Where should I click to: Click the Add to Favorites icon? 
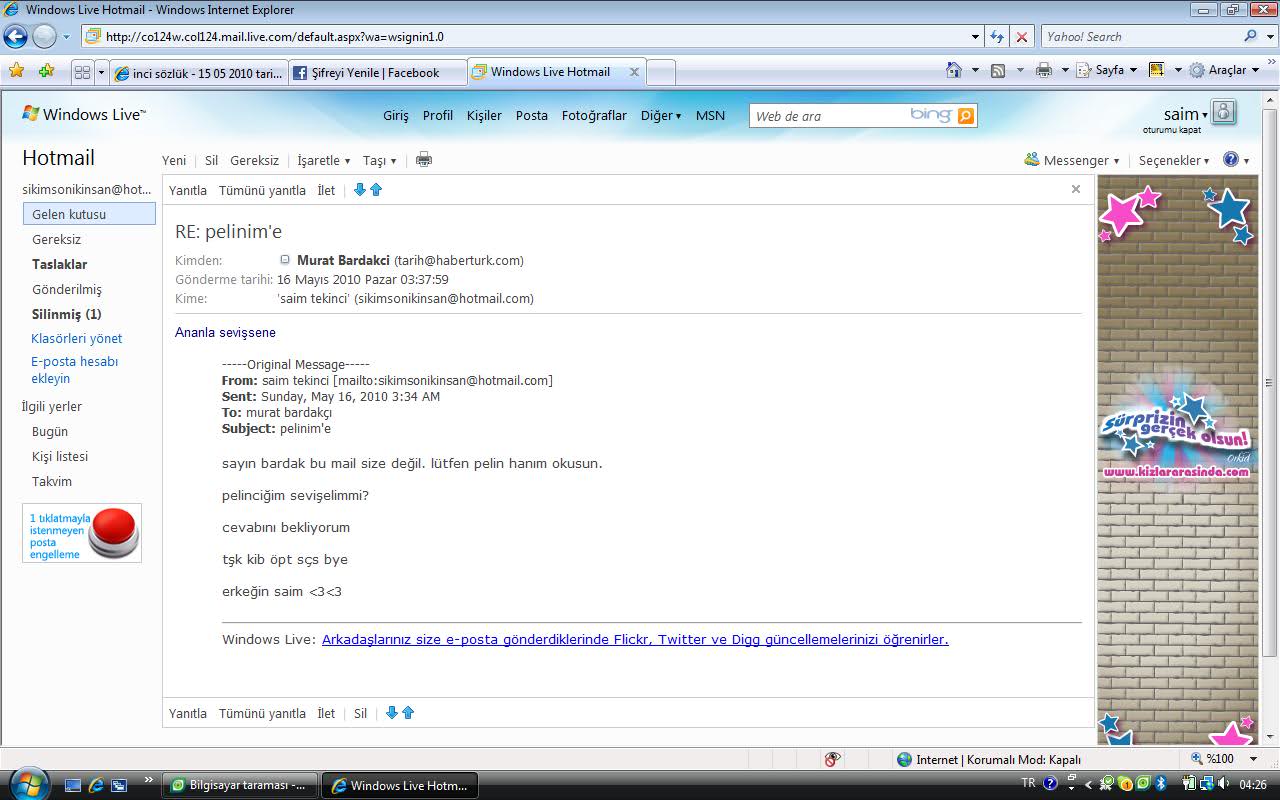(46, 71)
